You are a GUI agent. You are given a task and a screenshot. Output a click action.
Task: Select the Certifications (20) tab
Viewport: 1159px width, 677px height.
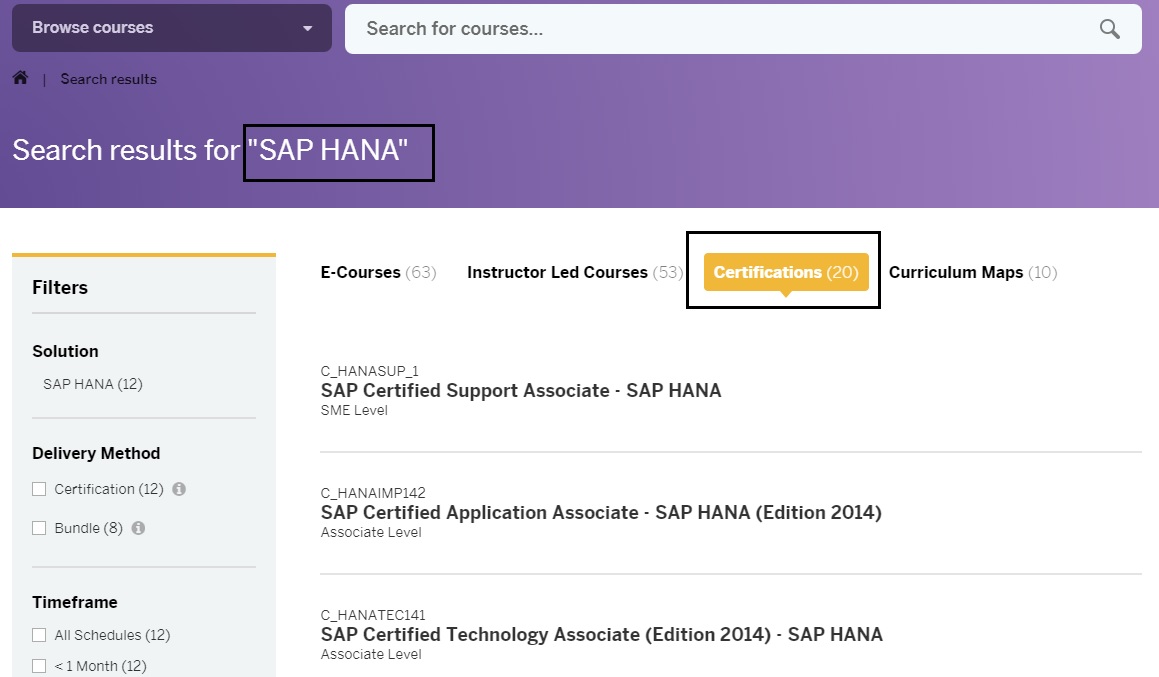[x=785, y=272]
